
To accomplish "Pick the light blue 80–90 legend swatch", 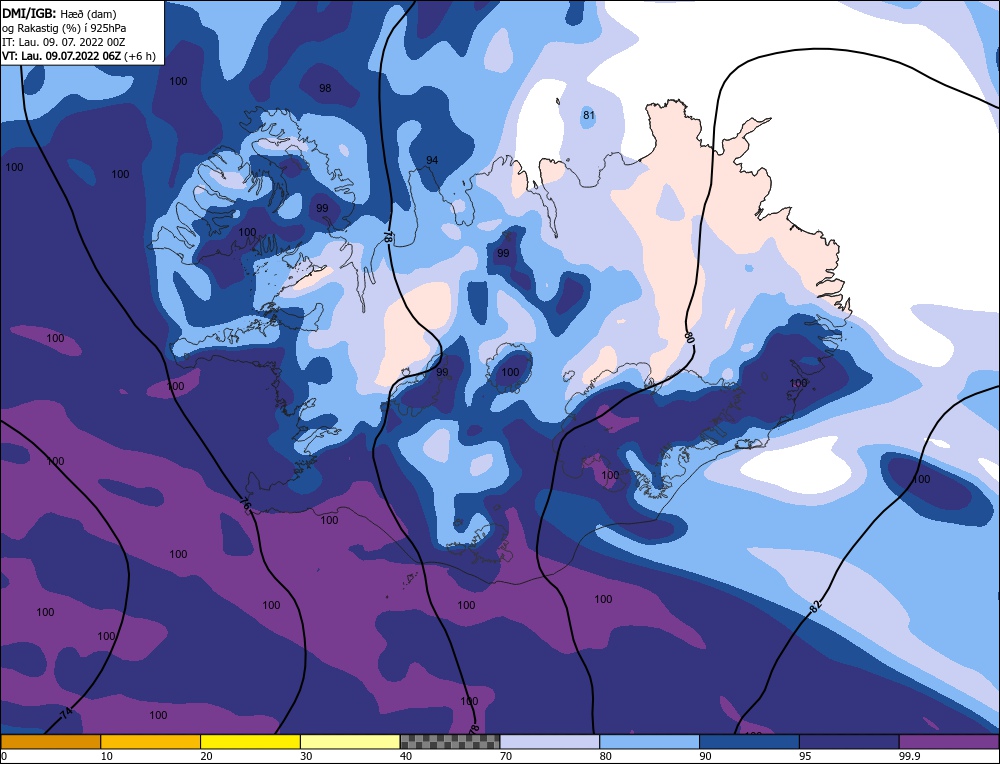I will coord(650,742).
